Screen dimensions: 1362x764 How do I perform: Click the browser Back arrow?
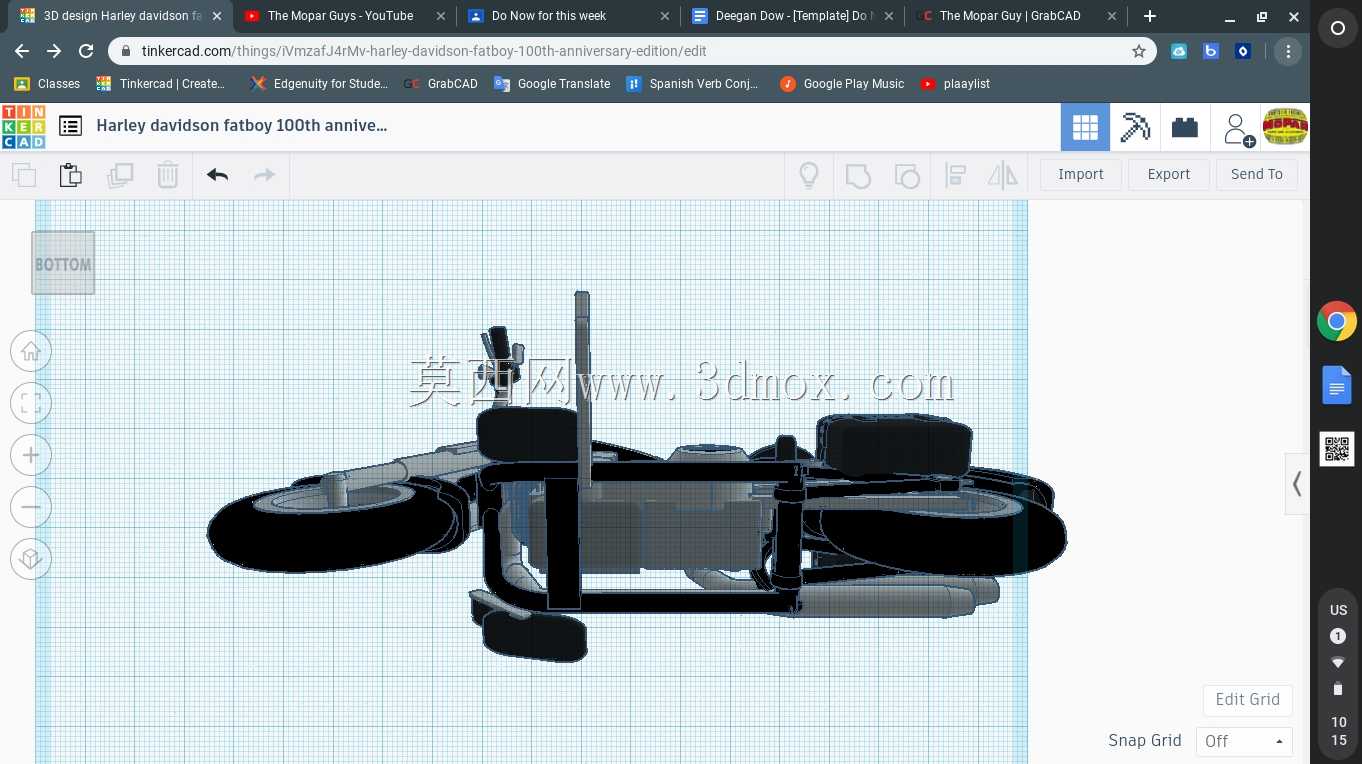(22, 51)
